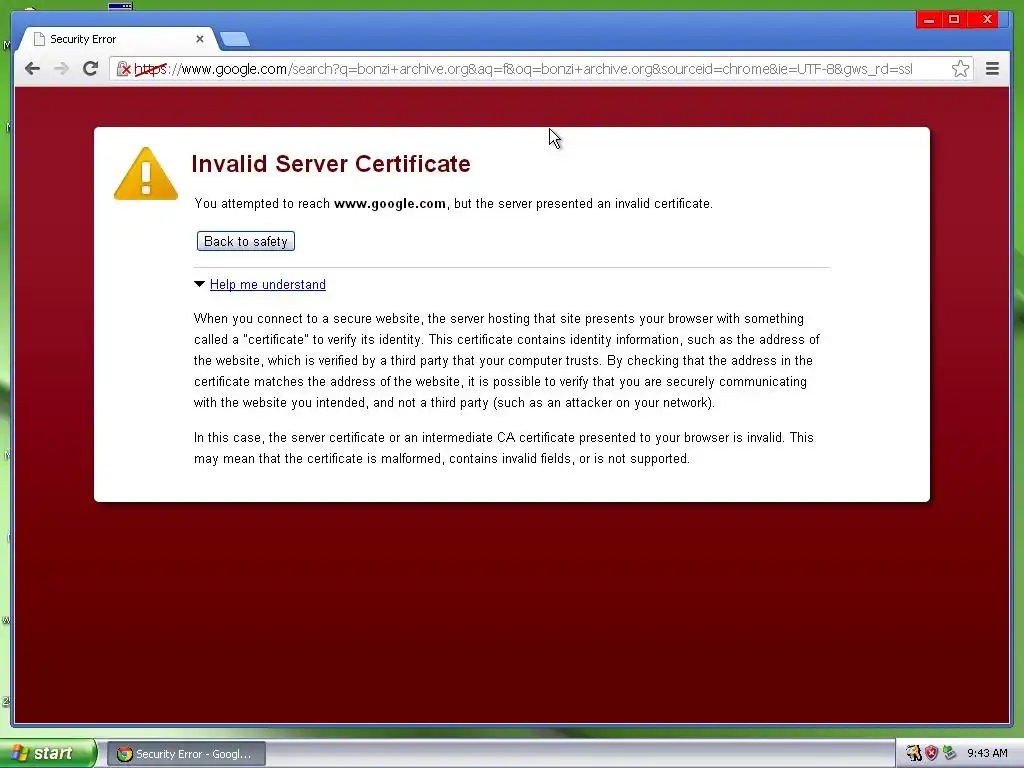Bookmark this page with the star icon
The width and height of the screenshot is (1024, 768).
point(960,69)
